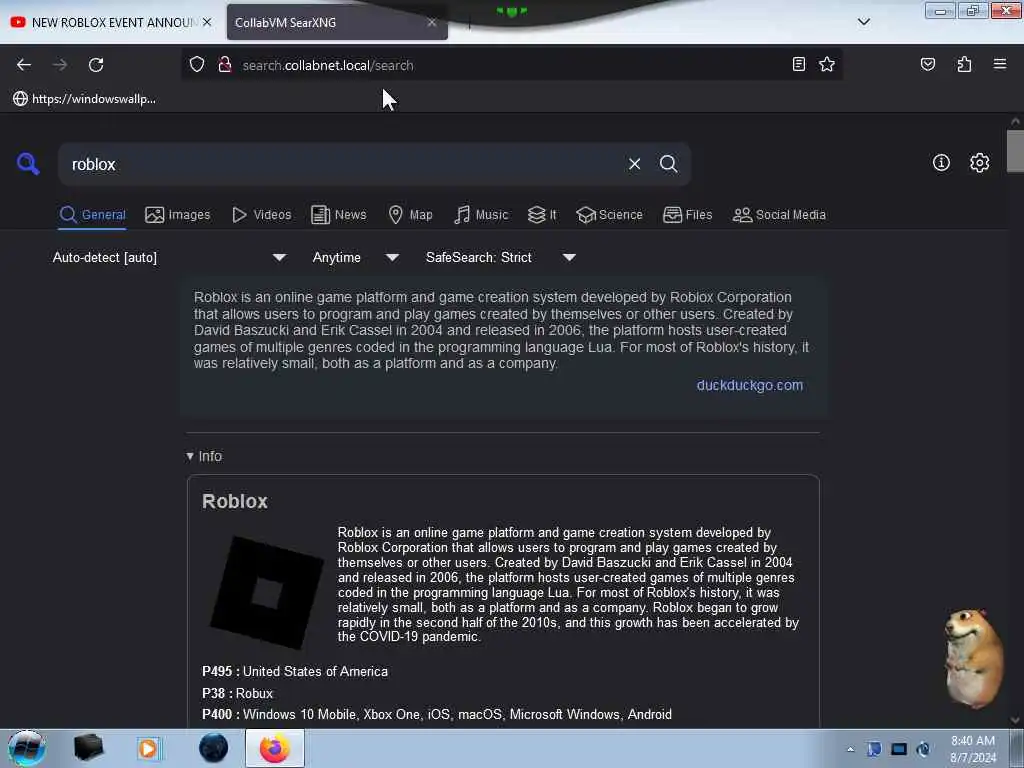Switch to News search category
The width and height of the screenshot is (1024, 768).
(x=338, y=215)
